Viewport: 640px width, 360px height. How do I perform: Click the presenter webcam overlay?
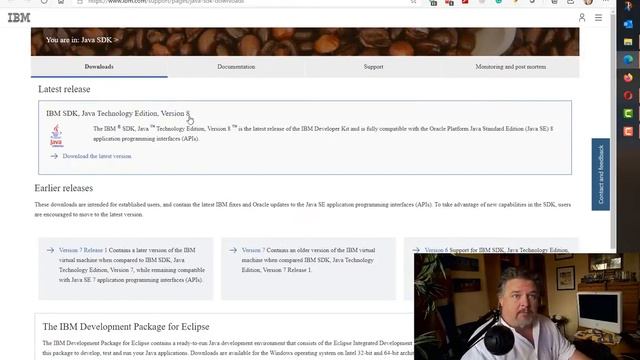pyautogui.click(x=527, y=307)
